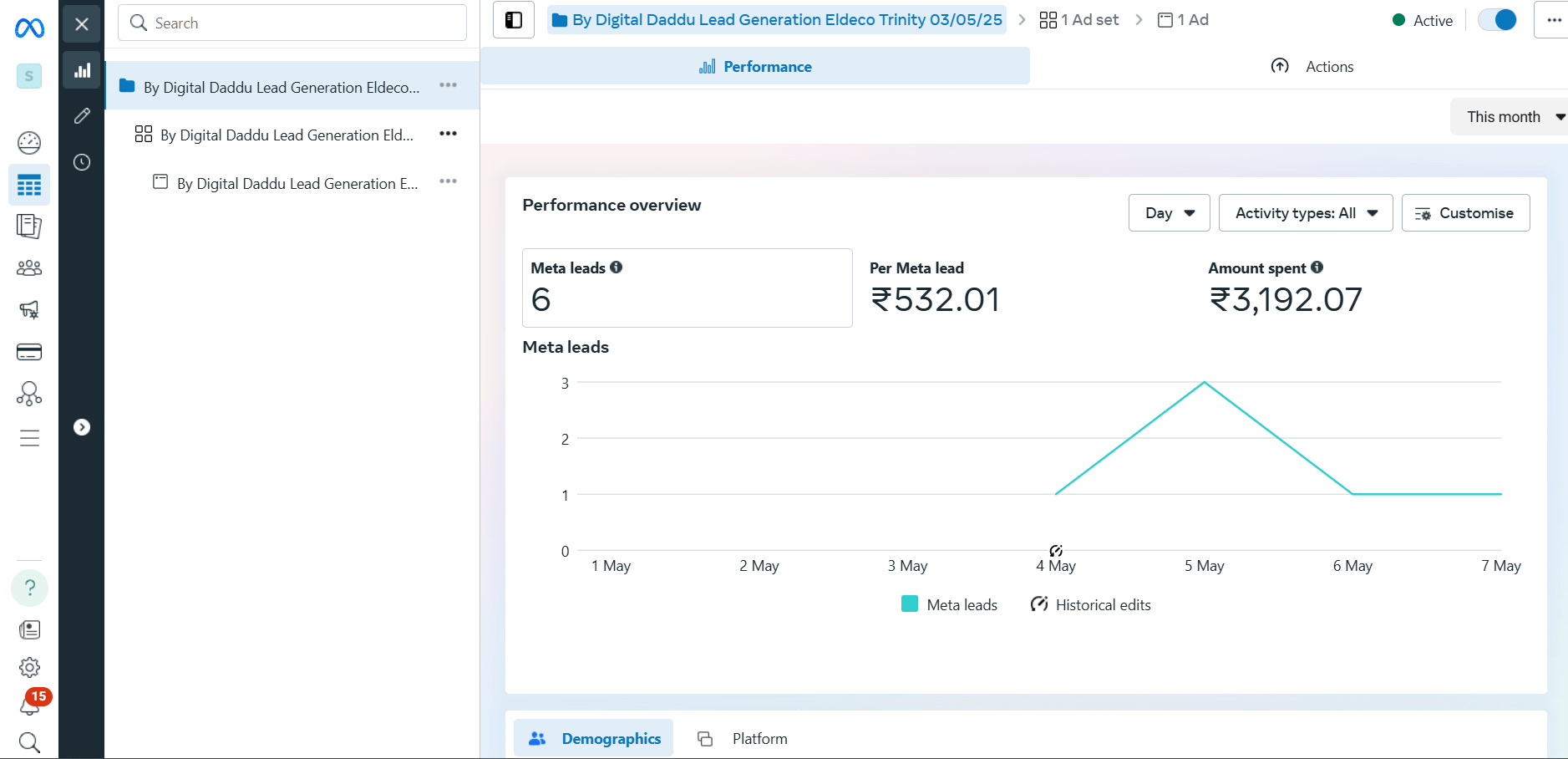This screenshot has width=1568, height=759.
Task: Switch to the Platform tab
Action: 743,739
